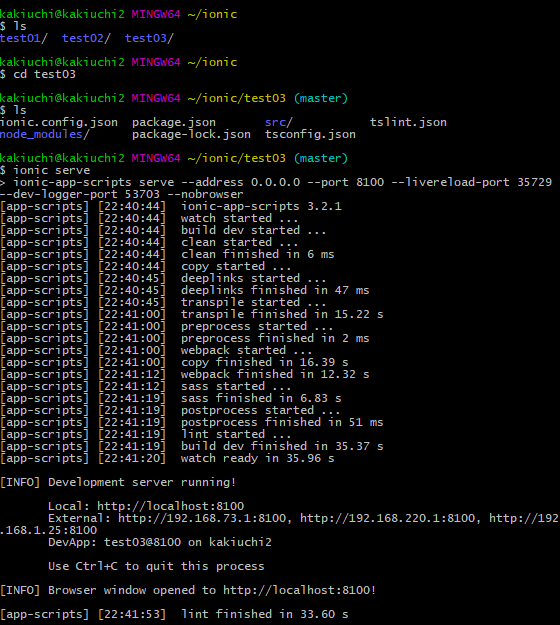The image size is (560, 625).
Task: Click the ionic.config.json file name
Action: pyautogui.click(x=59, y=122)
